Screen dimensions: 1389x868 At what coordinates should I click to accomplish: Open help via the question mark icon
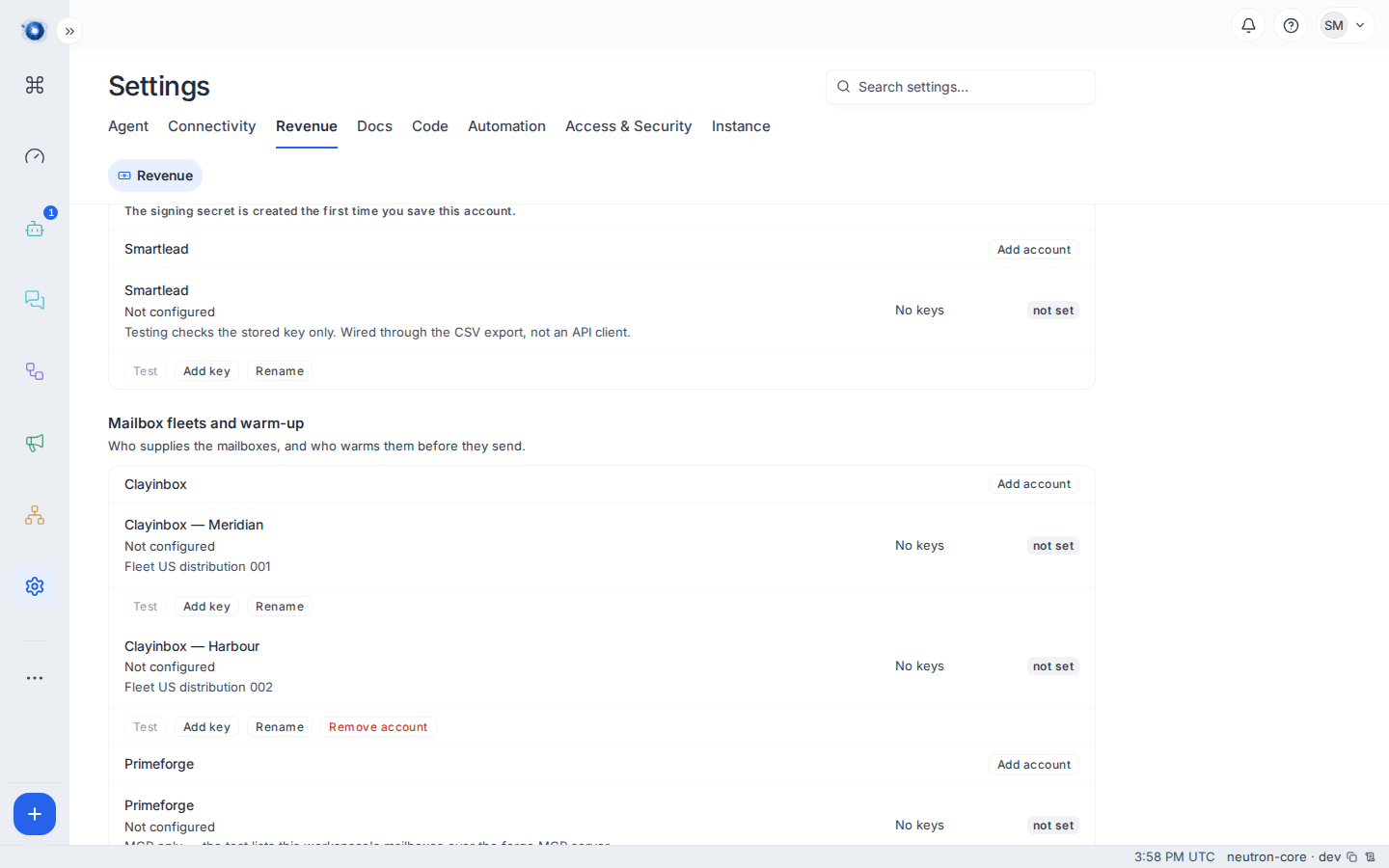tap(1291, 25)
